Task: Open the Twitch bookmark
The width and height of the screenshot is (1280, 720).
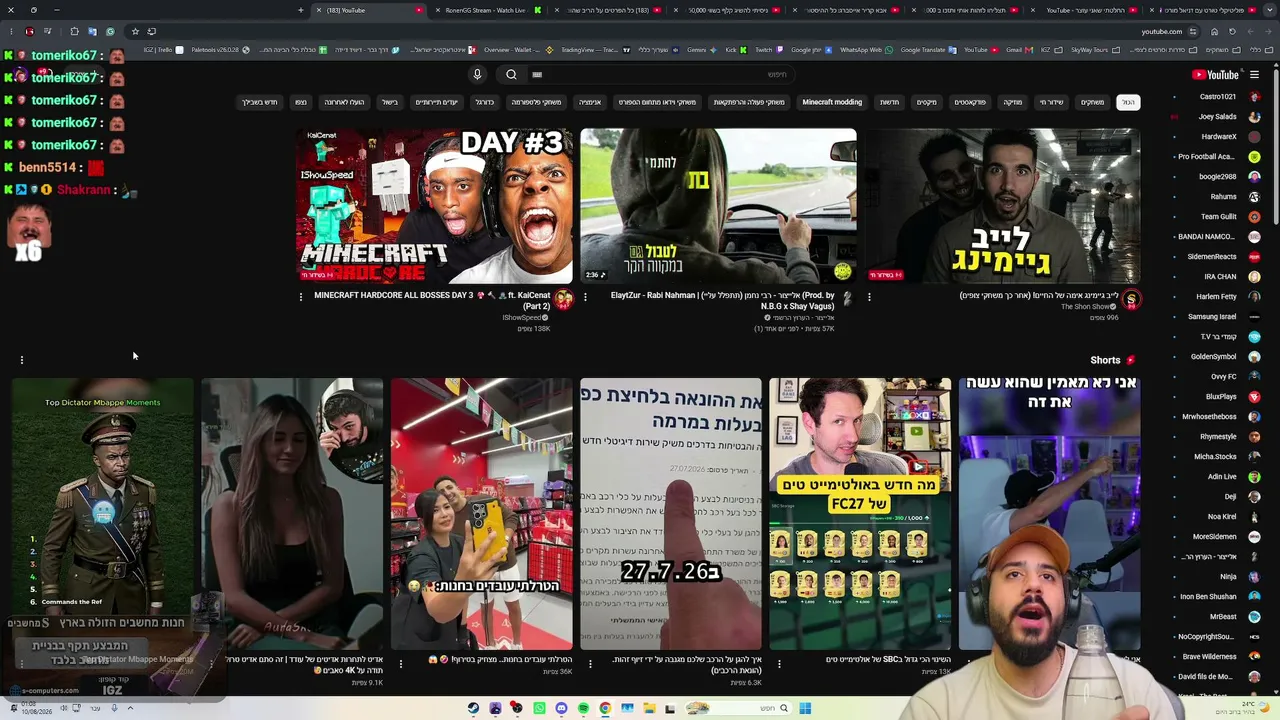Action: (x=767, y=50)
